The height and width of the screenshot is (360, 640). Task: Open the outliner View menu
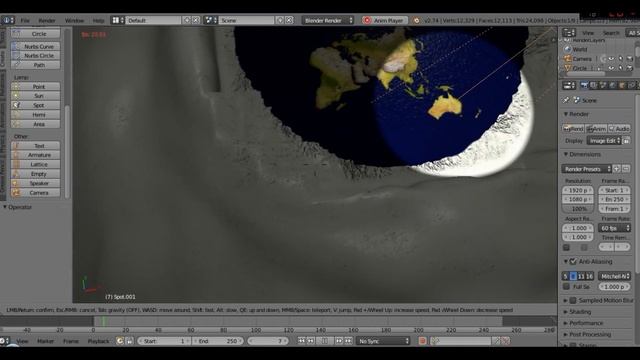click(x=588, y=33)
